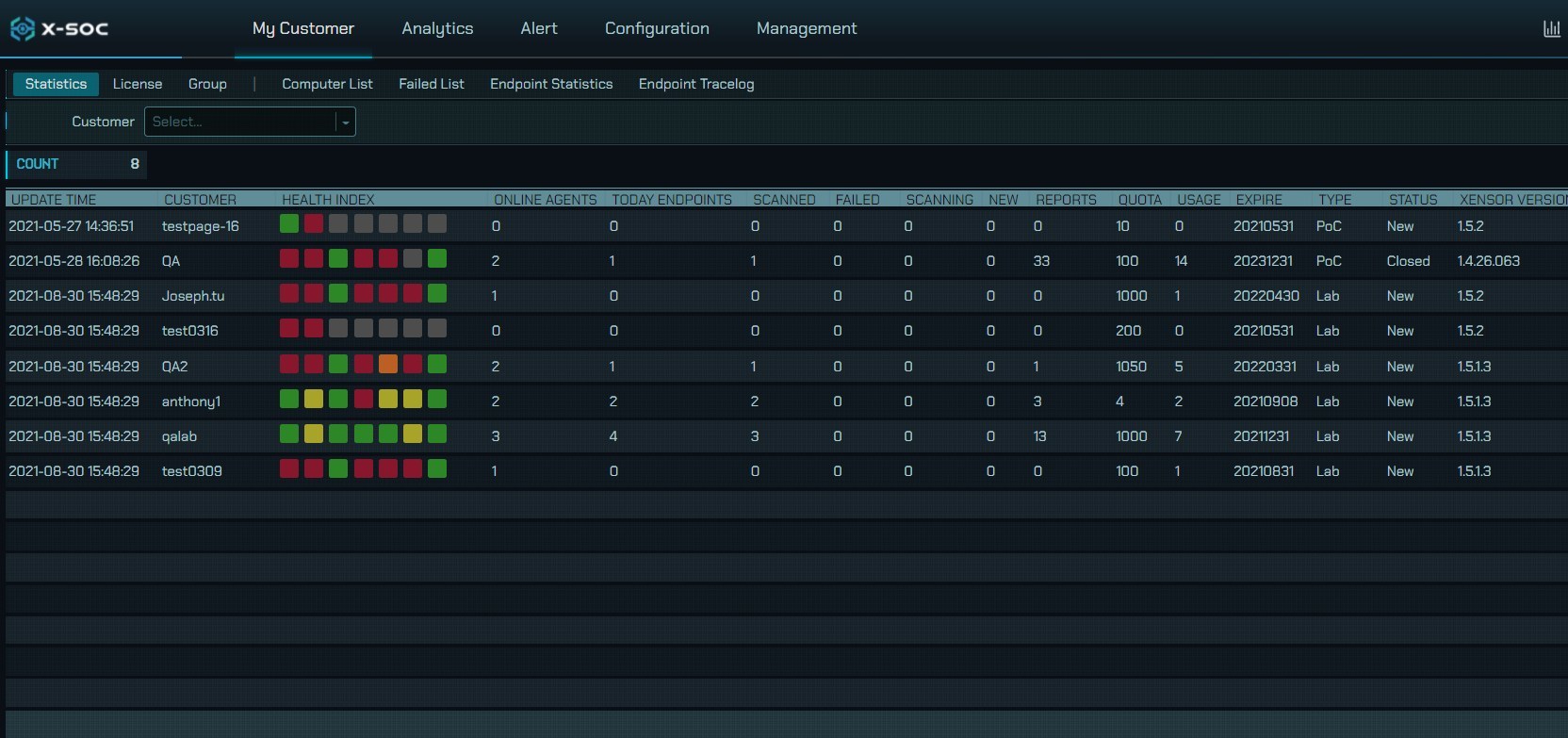Open the chart icon in top-right corner
Image resolution: width=1568 pixels, height=738 pixels.
click(1551, 29)
